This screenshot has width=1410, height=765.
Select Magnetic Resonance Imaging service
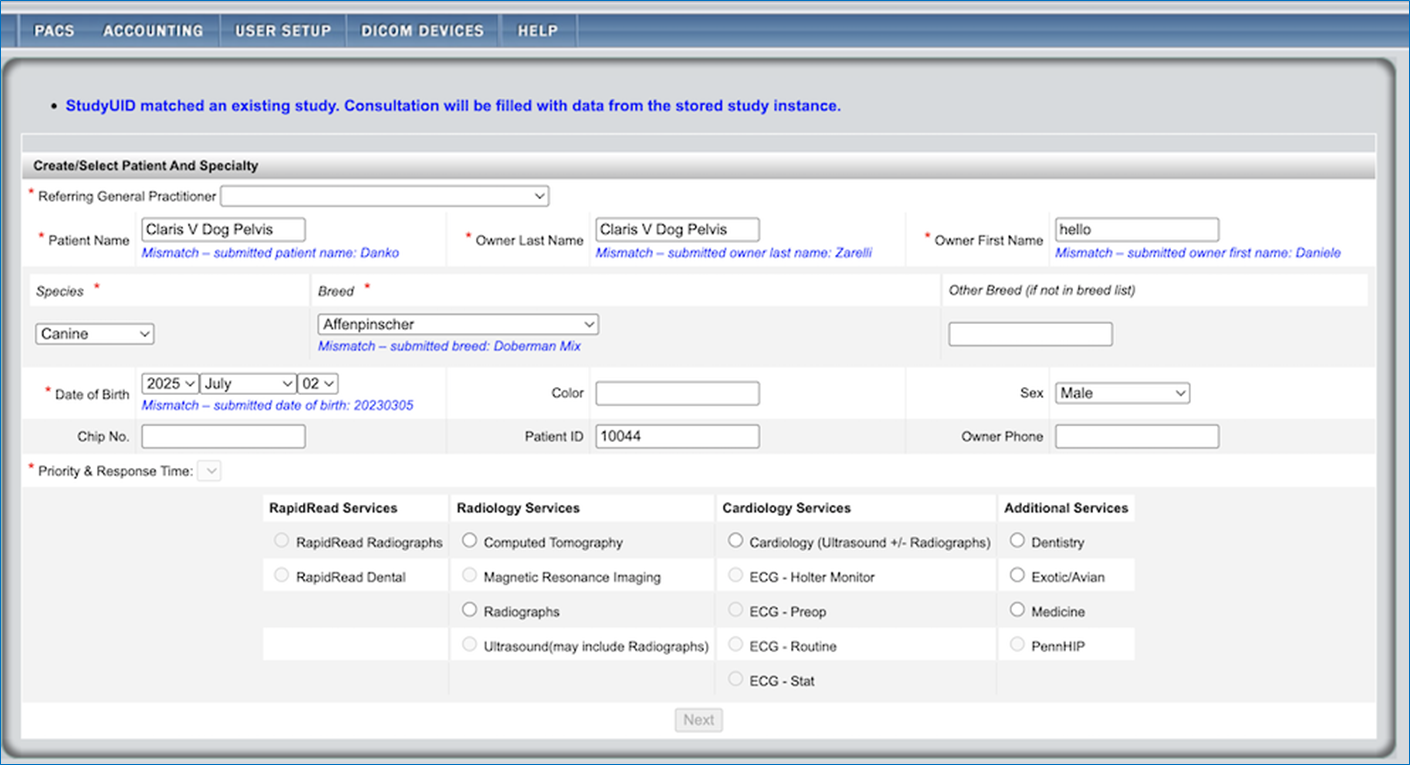[x=469, y=574]
